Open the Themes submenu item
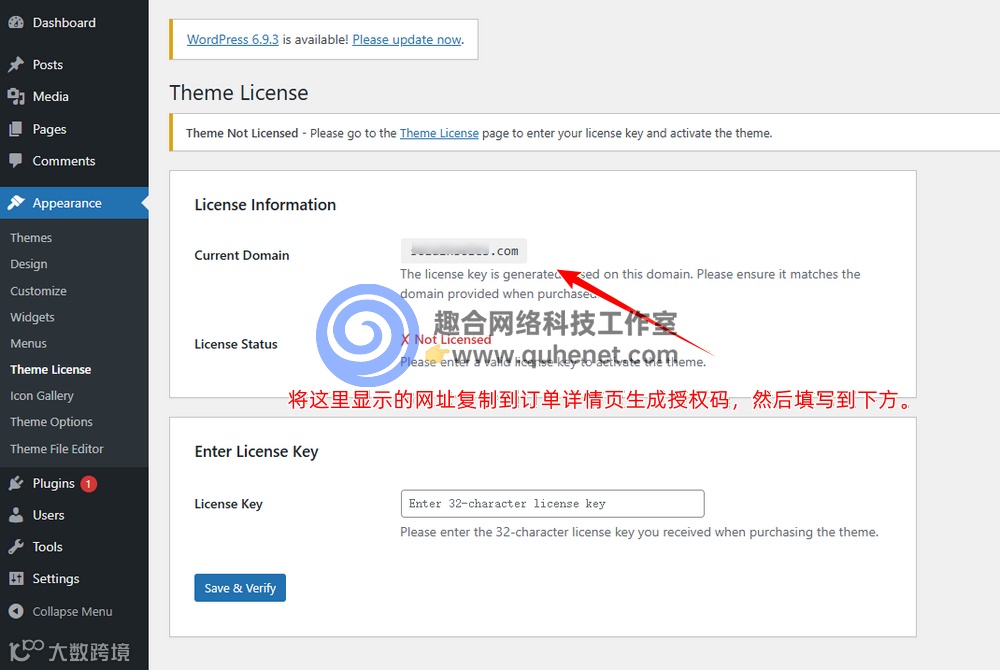 pyautogui.click(x=31, y=238)
